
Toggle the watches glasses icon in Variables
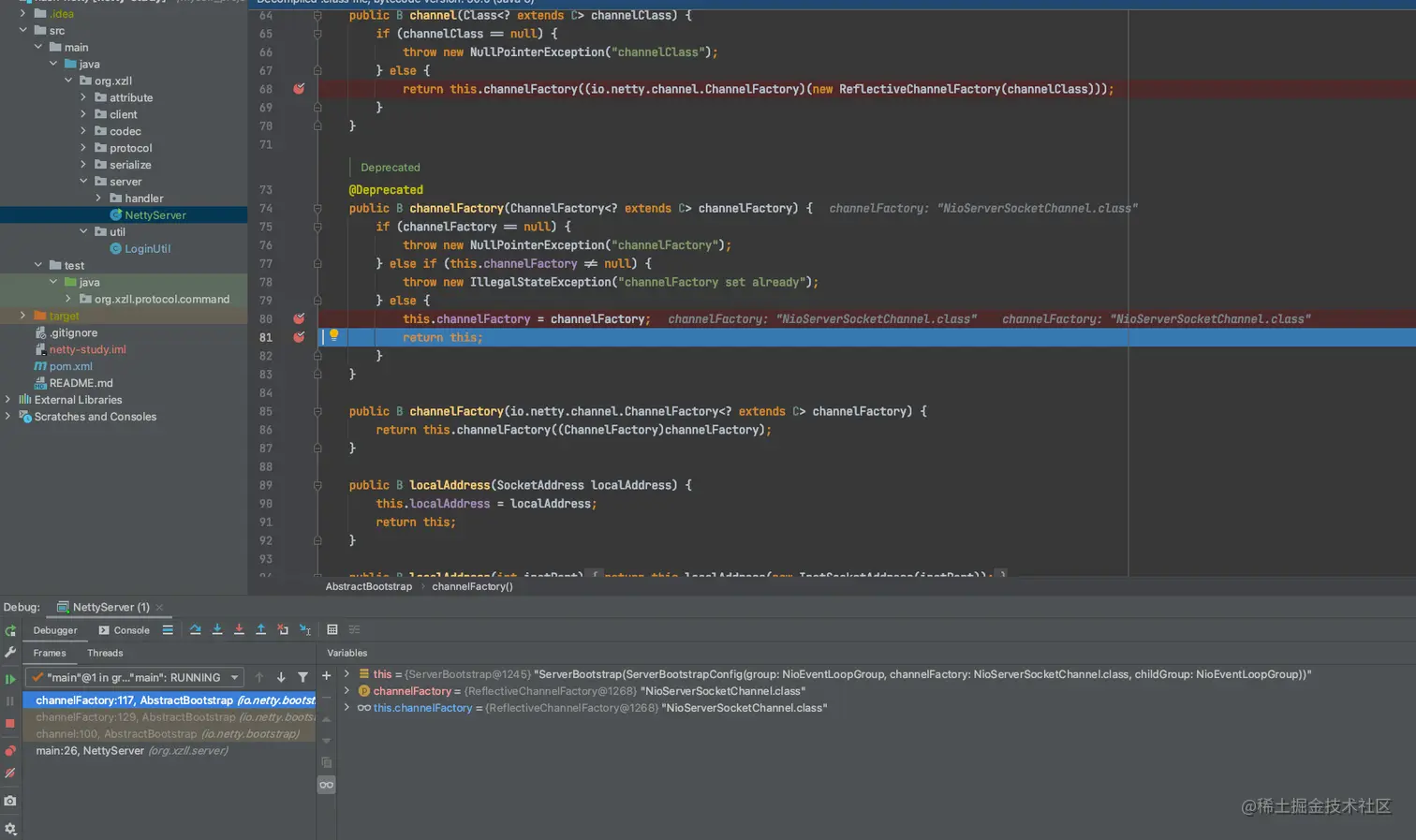point(326,785)
